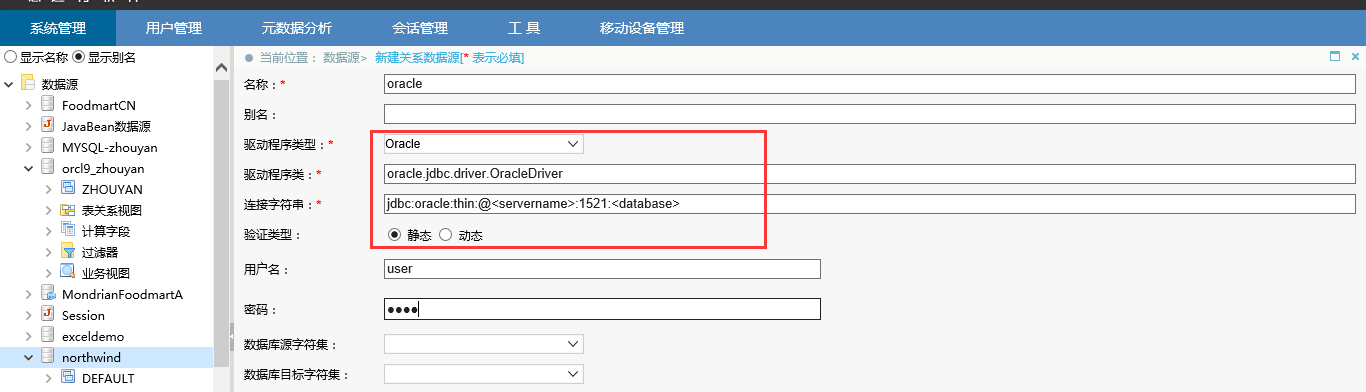Click into the 名称 input field

(870, 84)
